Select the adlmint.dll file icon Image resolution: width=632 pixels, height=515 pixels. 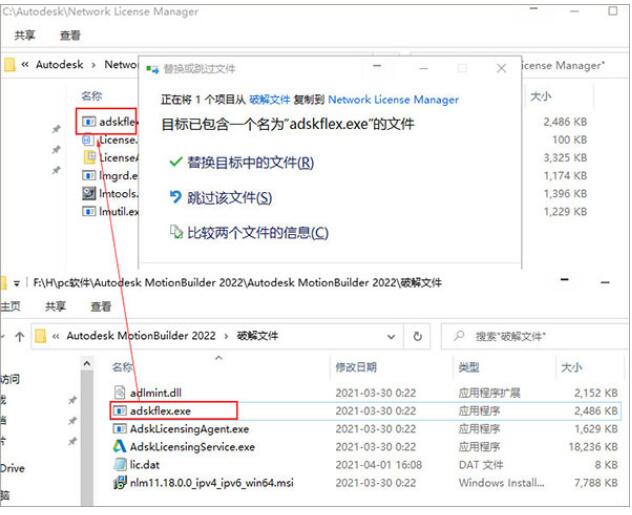pos(120,392)
